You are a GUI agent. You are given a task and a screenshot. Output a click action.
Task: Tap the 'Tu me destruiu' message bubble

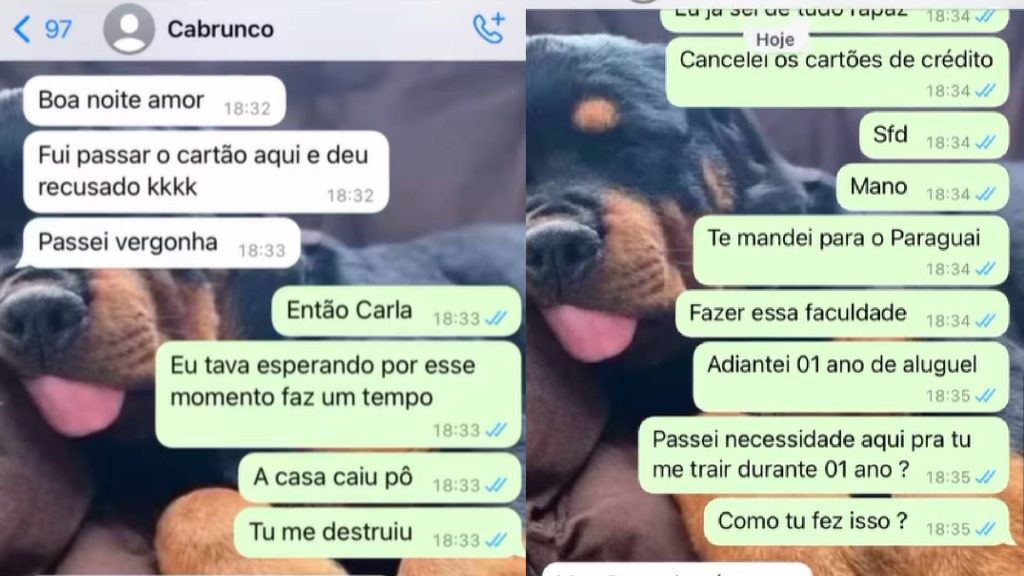pyautogui.click(x=377, y=533)
